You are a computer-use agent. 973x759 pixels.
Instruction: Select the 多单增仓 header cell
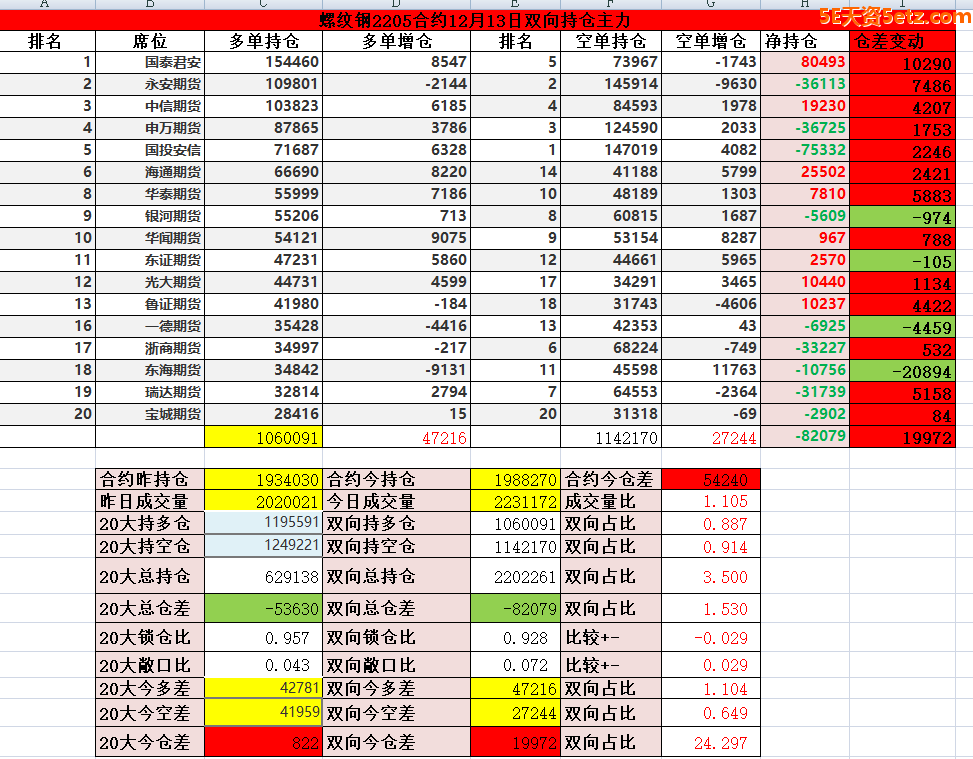[x=397, y=42]
